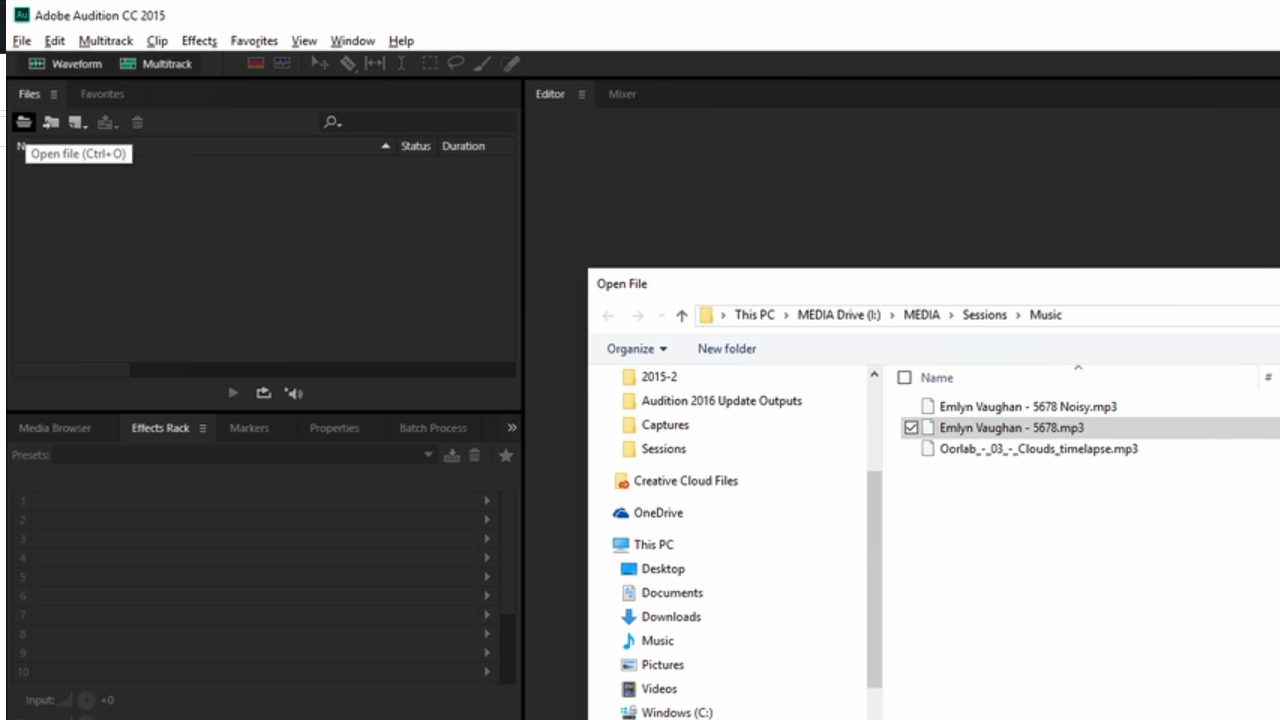1280x720 pixels.
Task: Select the Lasso selection tool
Action: coord(455,63)
